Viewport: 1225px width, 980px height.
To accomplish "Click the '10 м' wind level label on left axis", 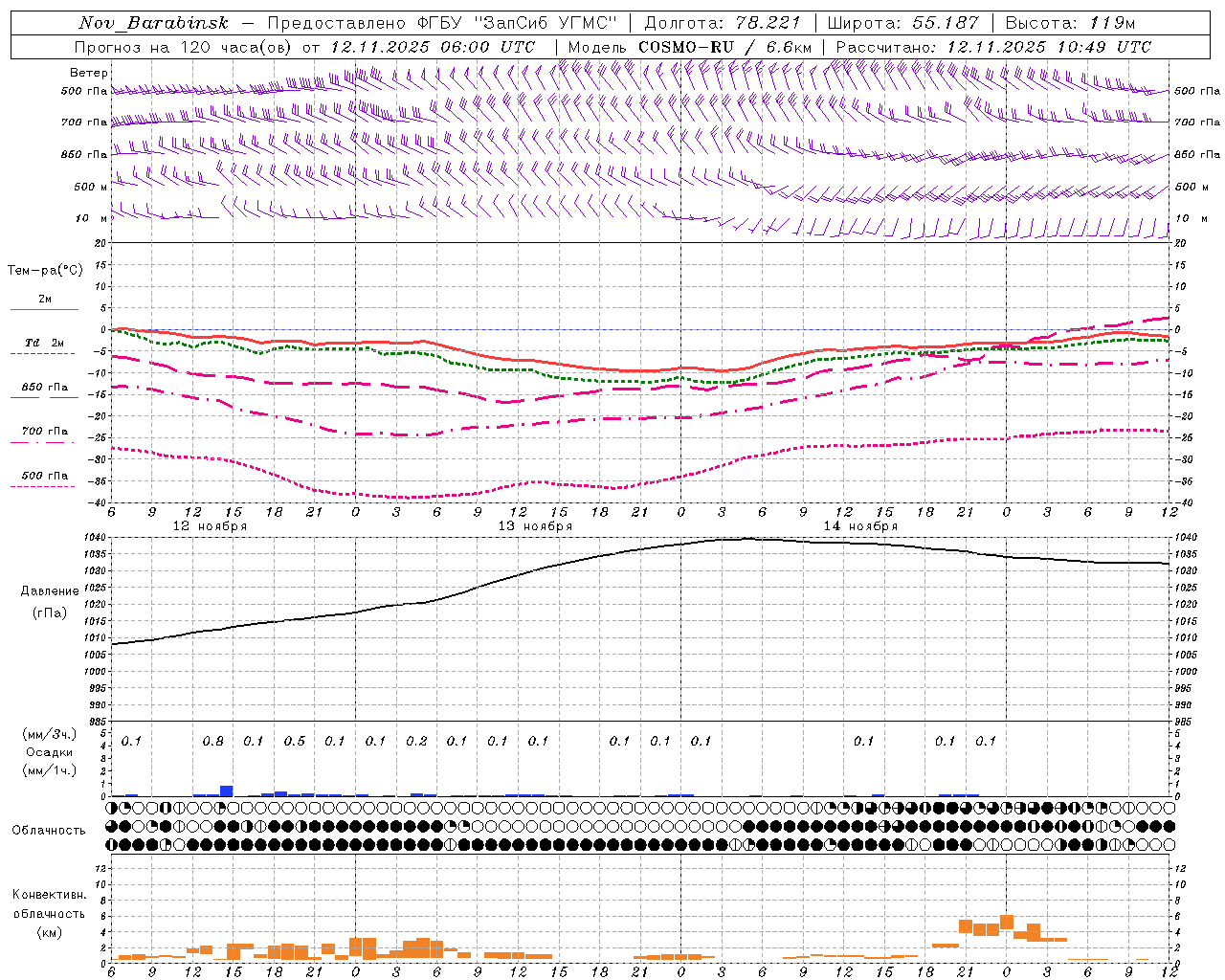I will point(92,218).
